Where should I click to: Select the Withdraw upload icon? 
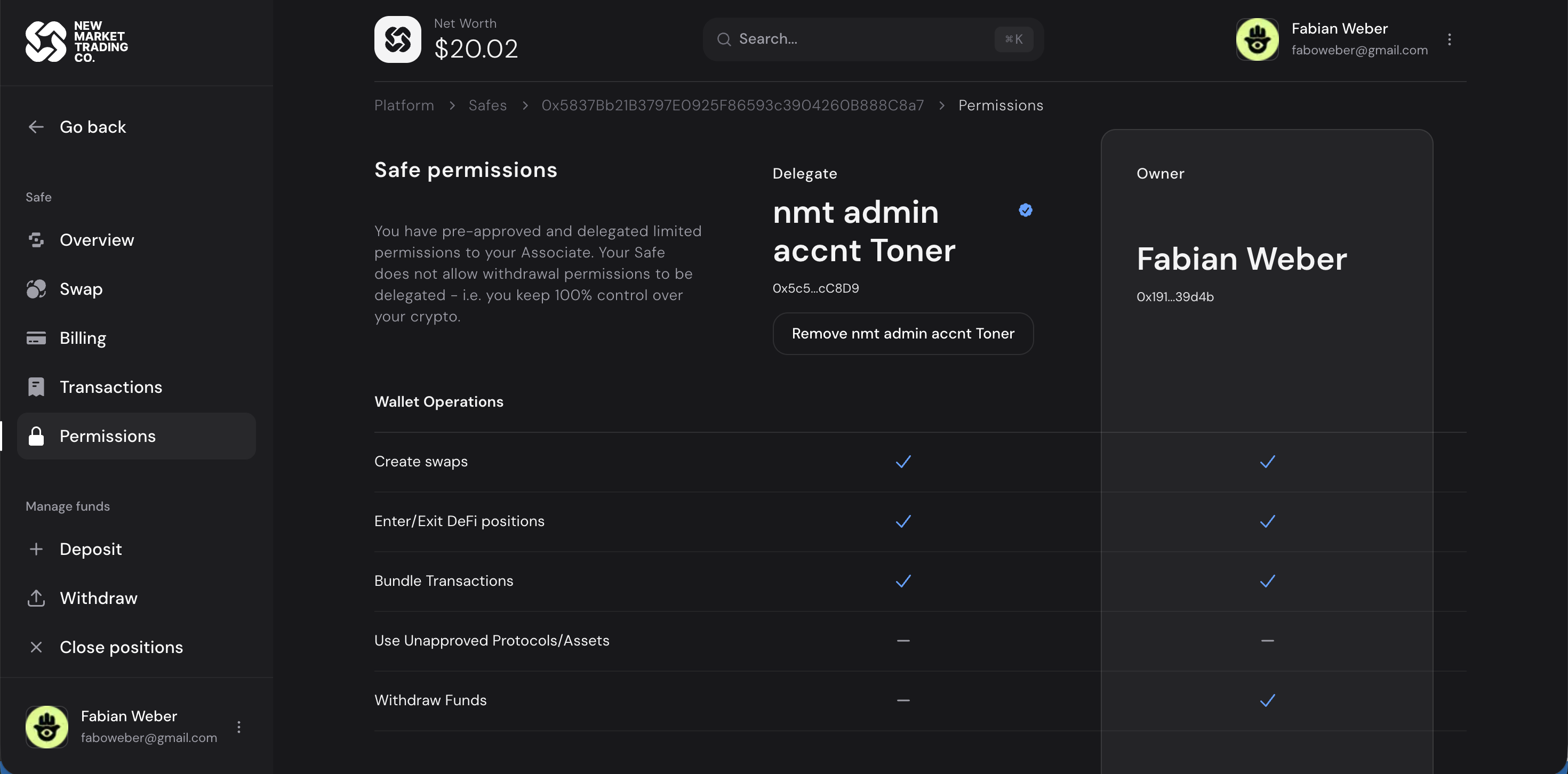click(x=36, y=598)
